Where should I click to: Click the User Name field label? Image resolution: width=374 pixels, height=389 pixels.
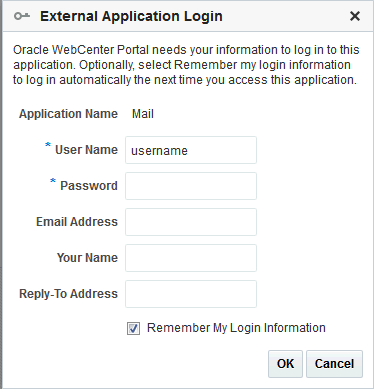point(86,150)
